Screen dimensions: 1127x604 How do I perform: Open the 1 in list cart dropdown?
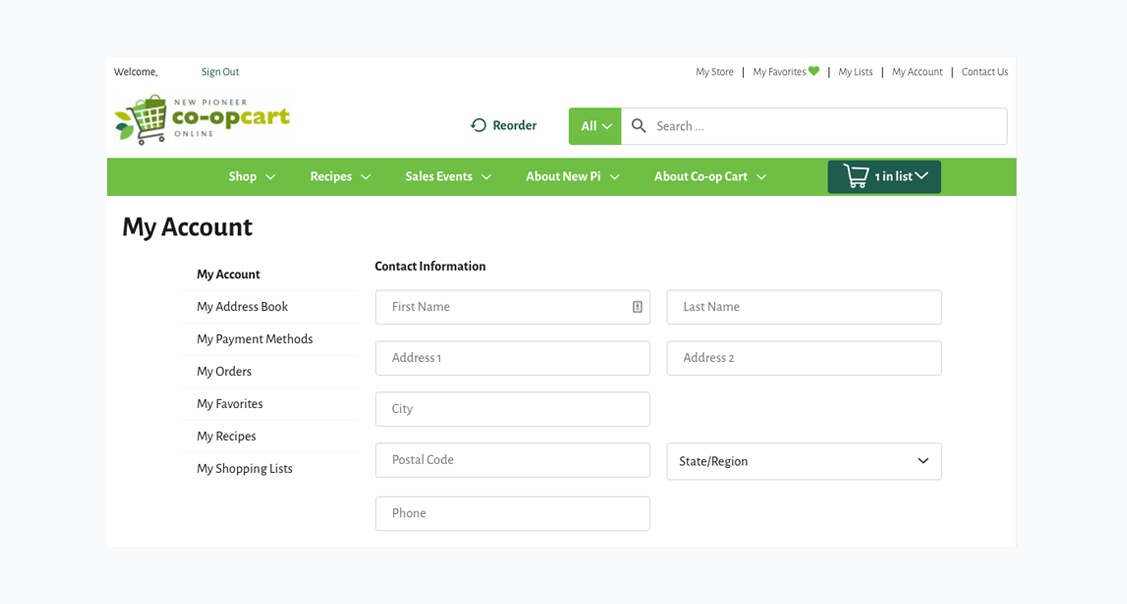[x=884, y=177]
